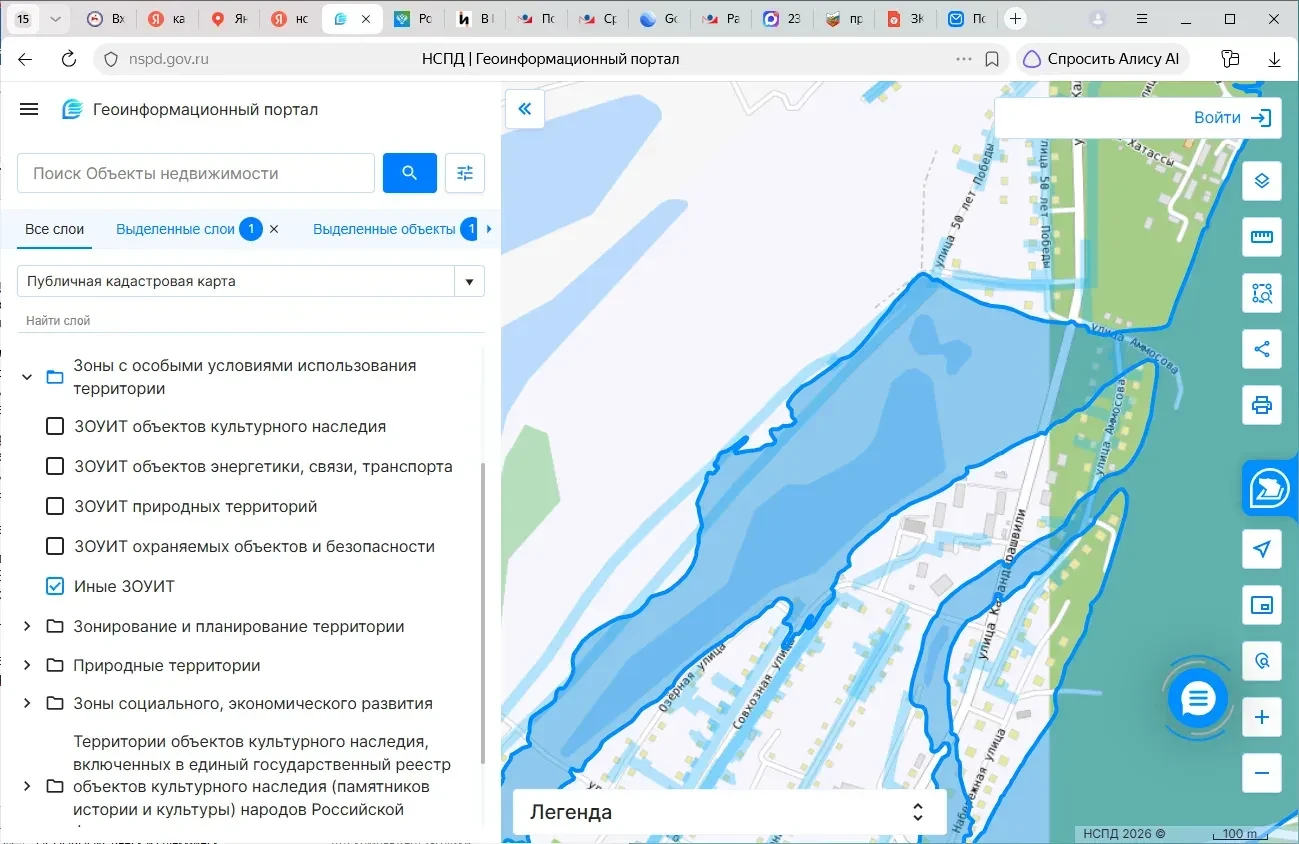The width and height of the screenshot is (1299, 844).
Task: Click the Найти слой search field
Action: 251,321
